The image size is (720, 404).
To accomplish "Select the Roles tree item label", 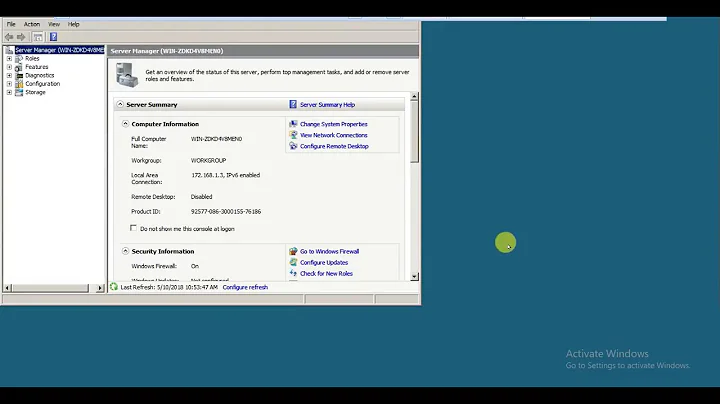I will tap(32, 59).
